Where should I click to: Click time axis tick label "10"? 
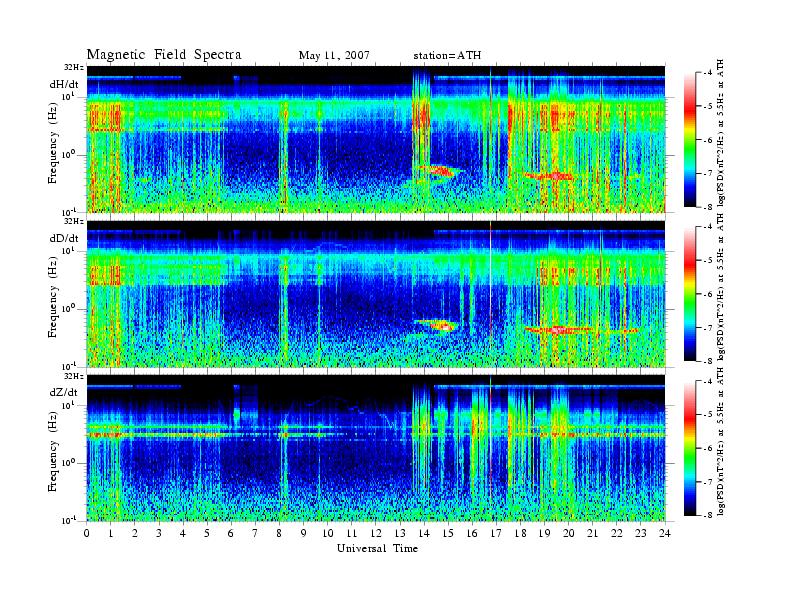click(x=328, y=534)
